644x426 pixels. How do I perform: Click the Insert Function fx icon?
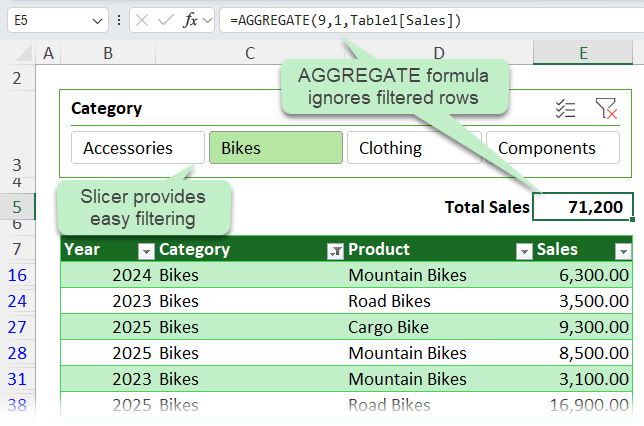pyautogui.click(x=190, y=19)
